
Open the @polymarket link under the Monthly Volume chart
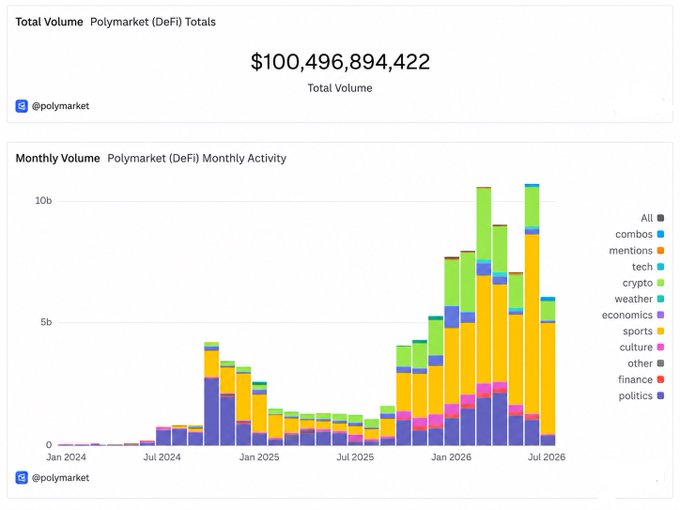pos(61,477)
